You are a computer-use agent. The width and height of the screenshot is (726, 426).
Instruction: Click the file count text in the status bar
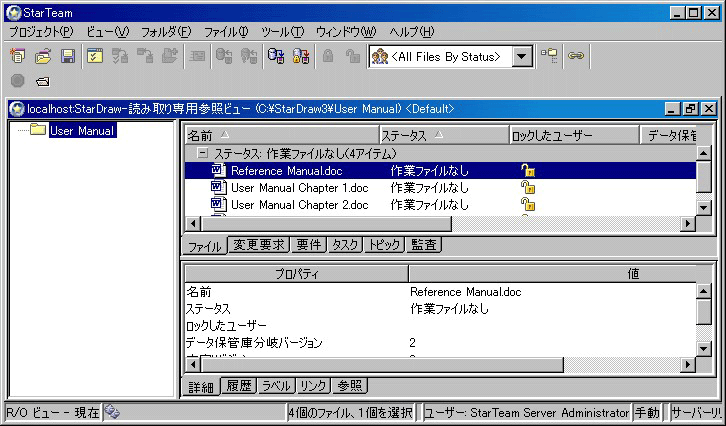[x=350, y=412]
